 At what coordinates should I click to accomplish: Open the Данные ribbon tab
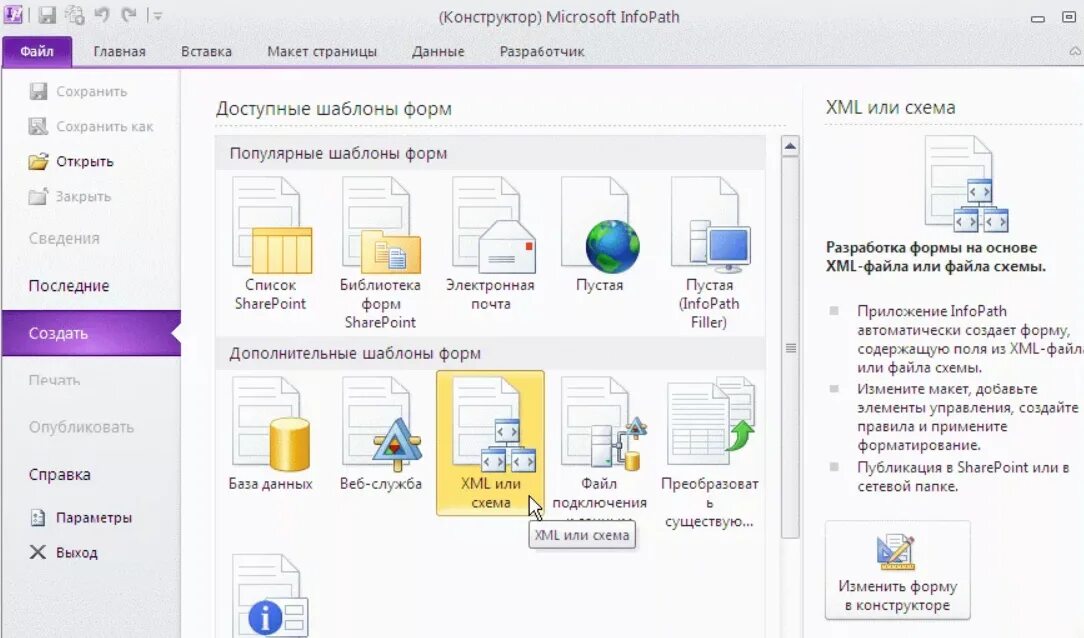438,52
